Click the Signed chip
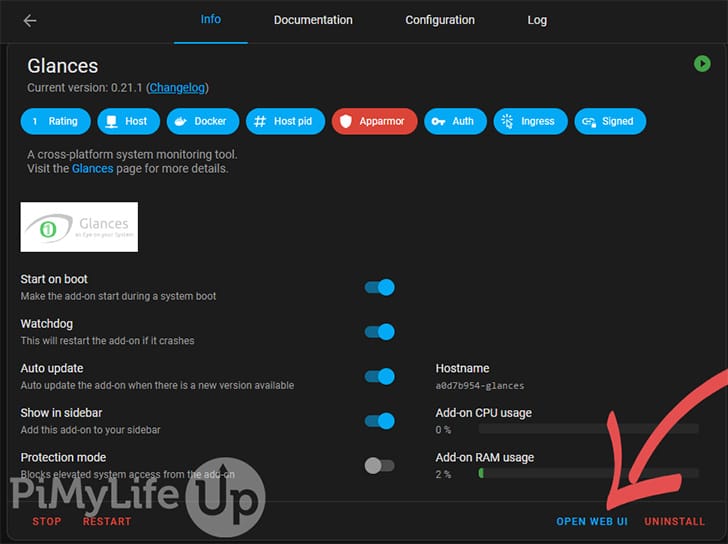The height and width of the screenshot is (544, 728). click(610, 121)
